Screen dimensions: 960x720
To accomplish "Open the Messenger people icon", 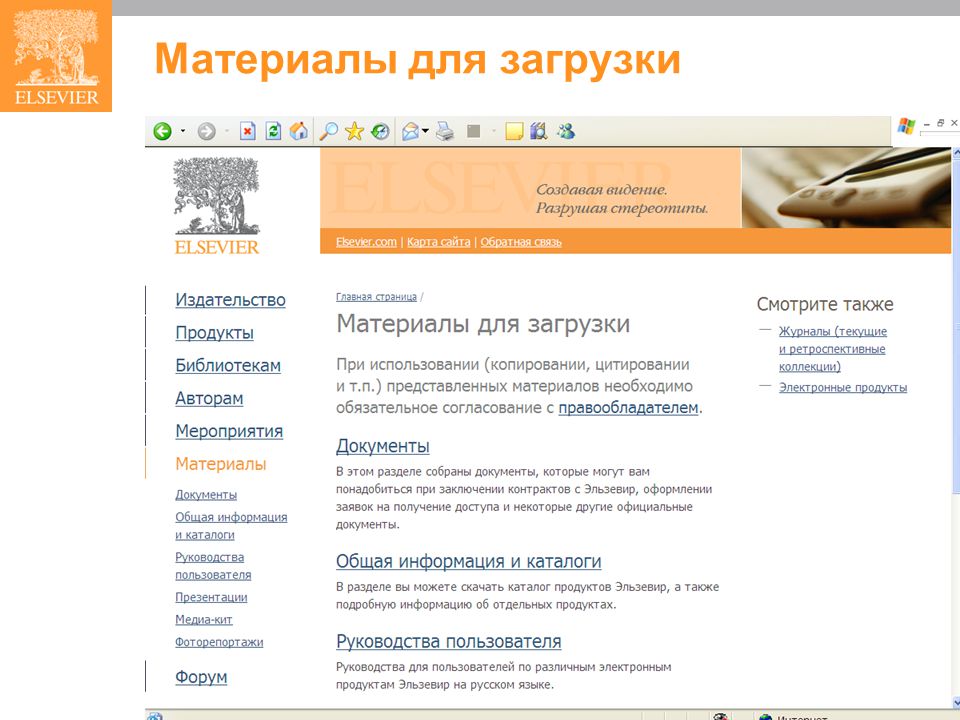I will click(566, 131).
